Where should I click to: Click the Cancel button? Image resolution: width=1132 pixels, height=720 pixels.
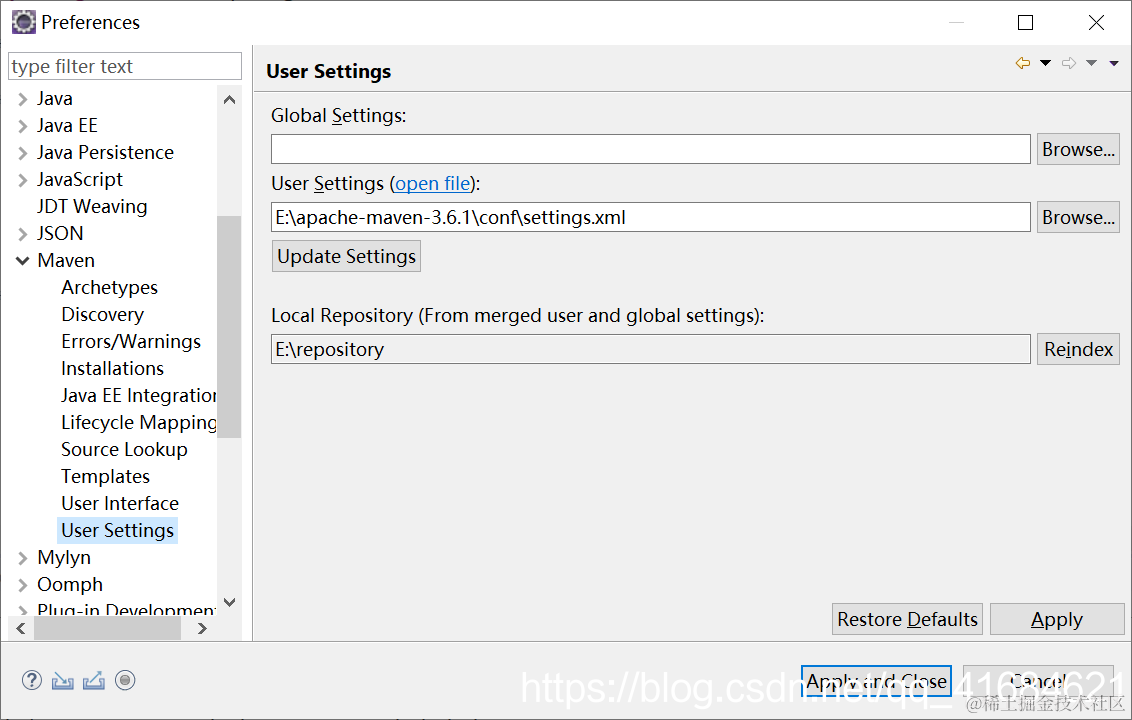(1038, 681)
